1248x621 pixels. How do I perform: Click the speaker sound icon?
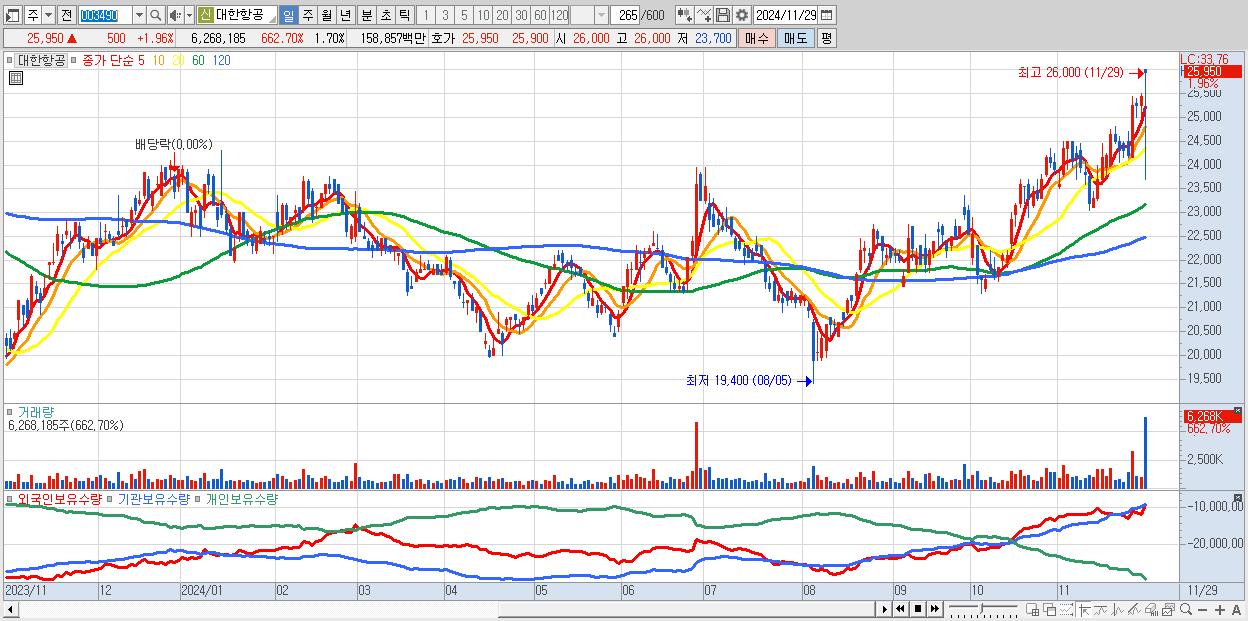[175, 15]
